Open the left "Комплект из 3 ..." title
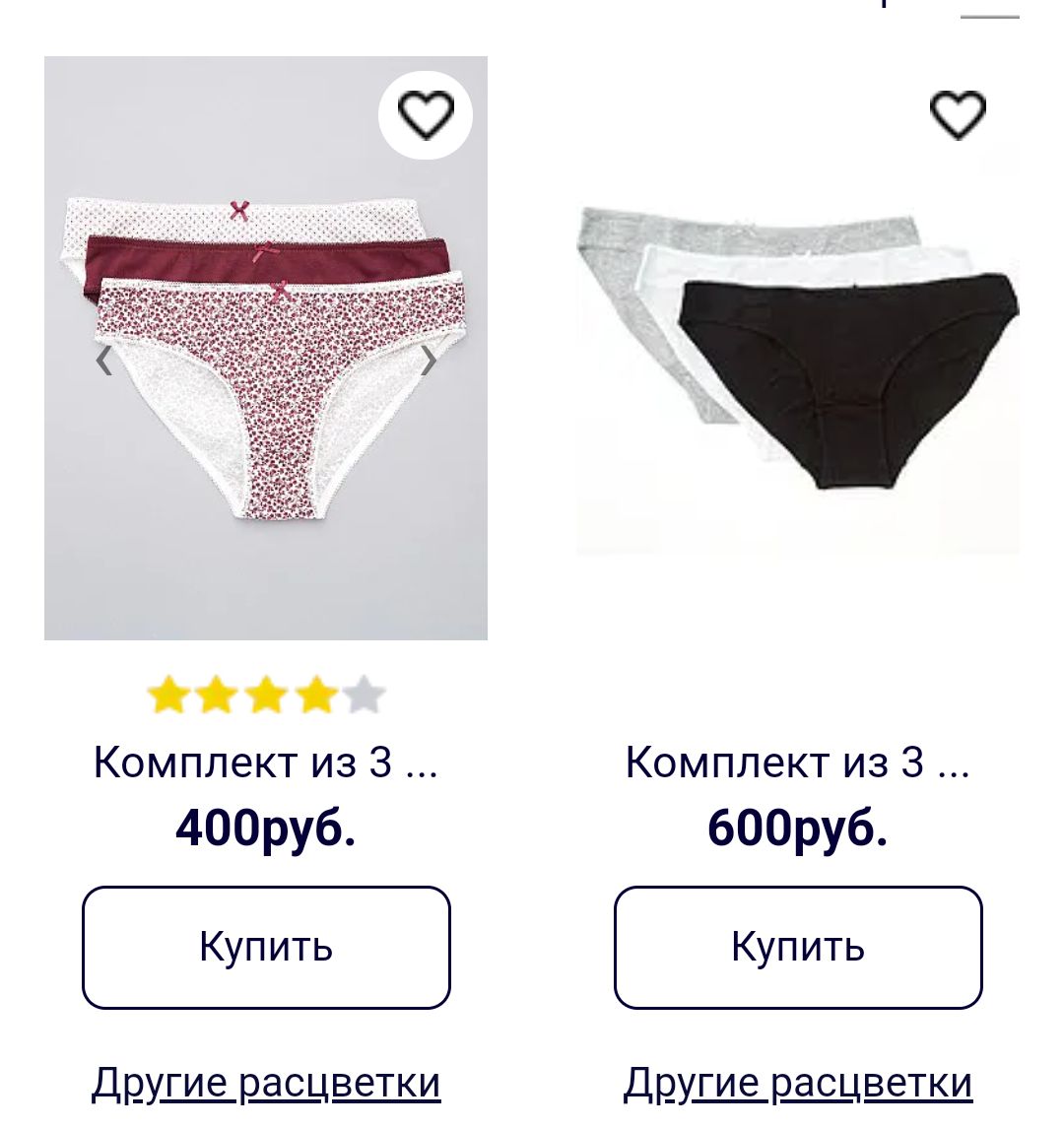1064x1128 pixels. pyautogui.click(x=265, y=762)
